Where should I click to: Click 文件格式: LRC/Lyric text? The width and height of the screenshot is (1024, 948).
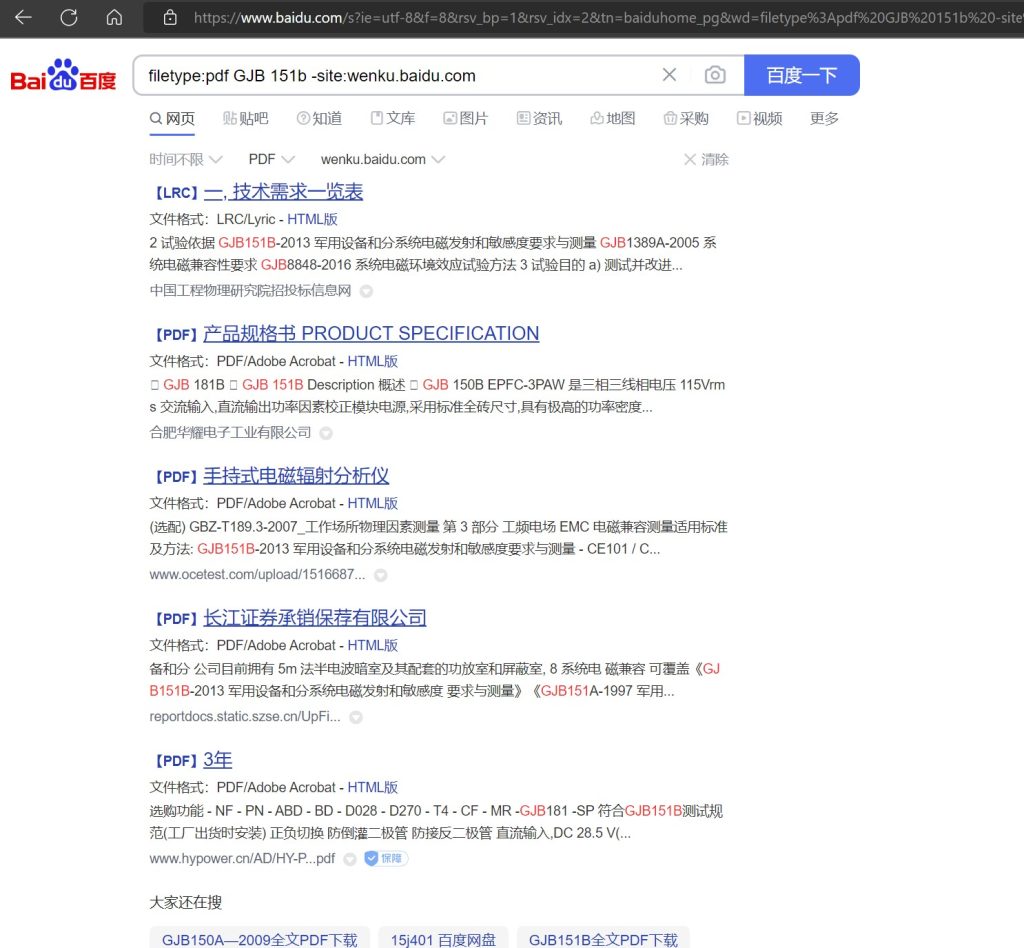click(212, 219)
